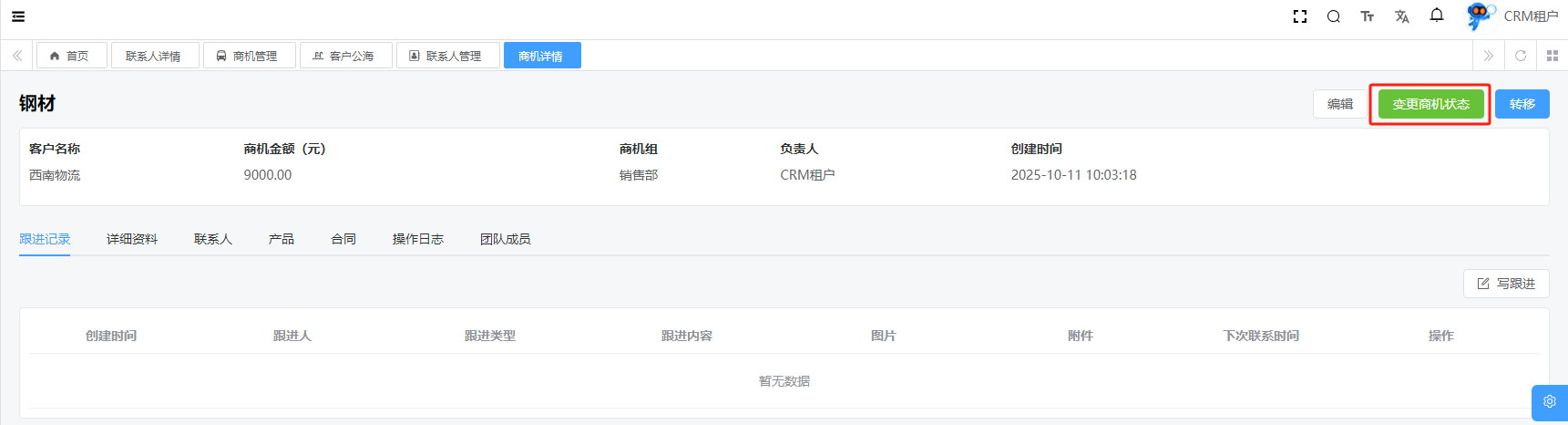Switch to the 客户公海 page tab
Image resolution: width=1568 pixels, height=425 pixels.
pyautogui.click(x=344, y=56)
